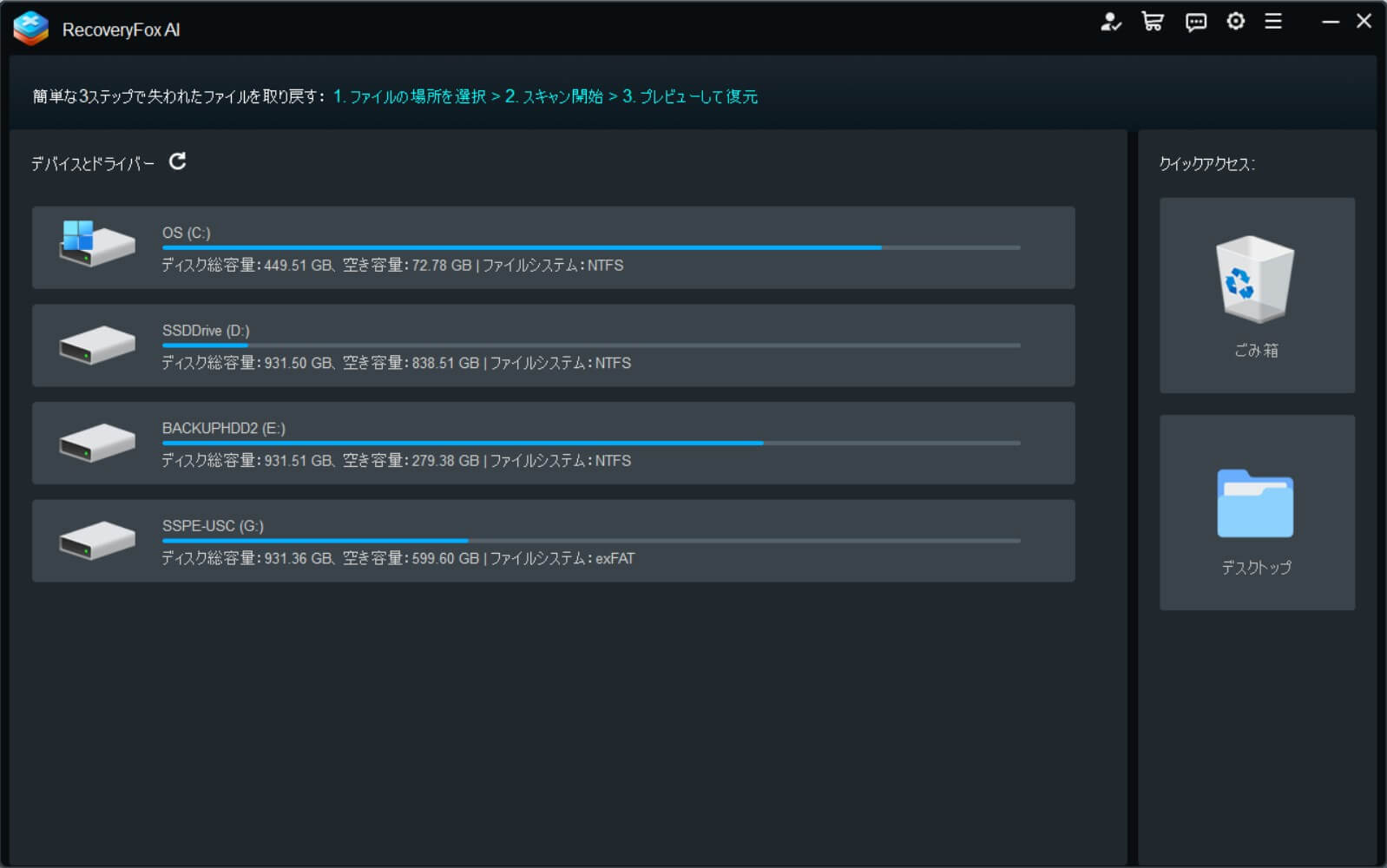Select the Recycle Bin quick access tile
This screenshot has width=1387, height=868.
[x=1256, y=295]
